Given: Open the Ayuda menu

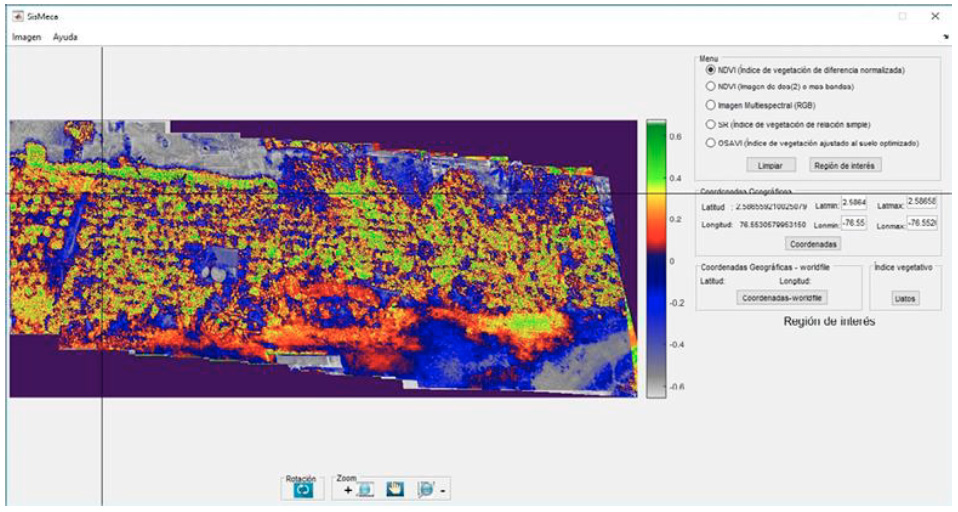Looking at the screenshot, I should (x=65, y=37).
